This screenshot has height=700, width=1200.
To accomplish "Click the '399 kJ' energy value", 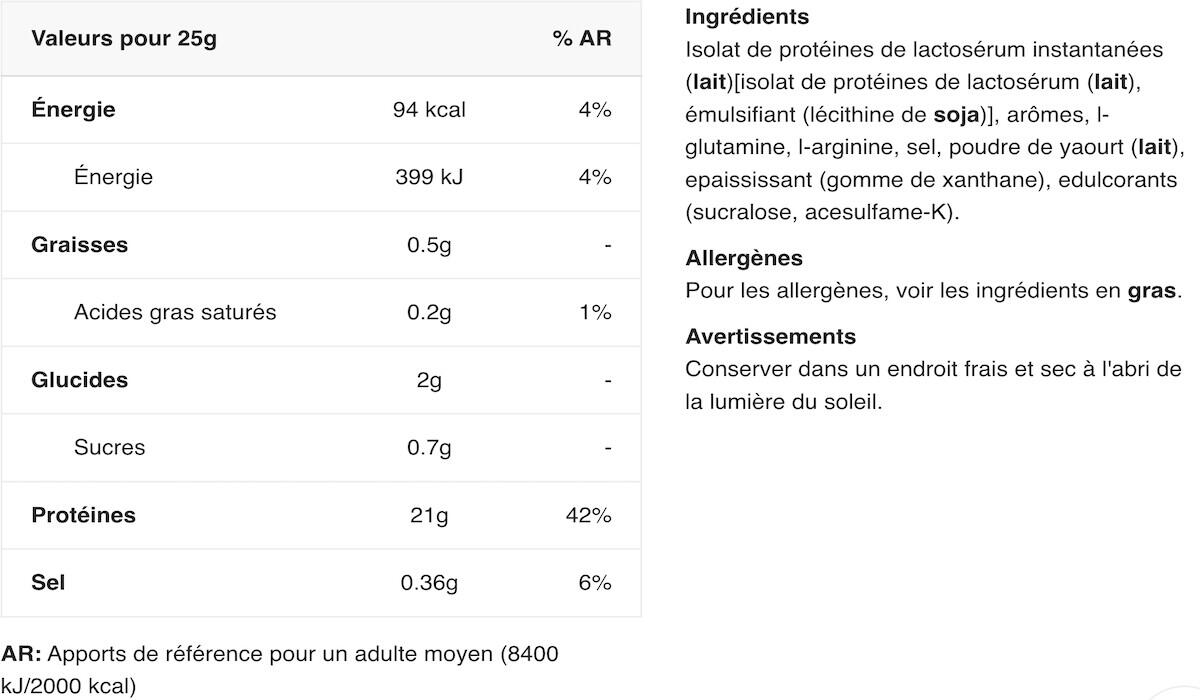I will [429, 177].
